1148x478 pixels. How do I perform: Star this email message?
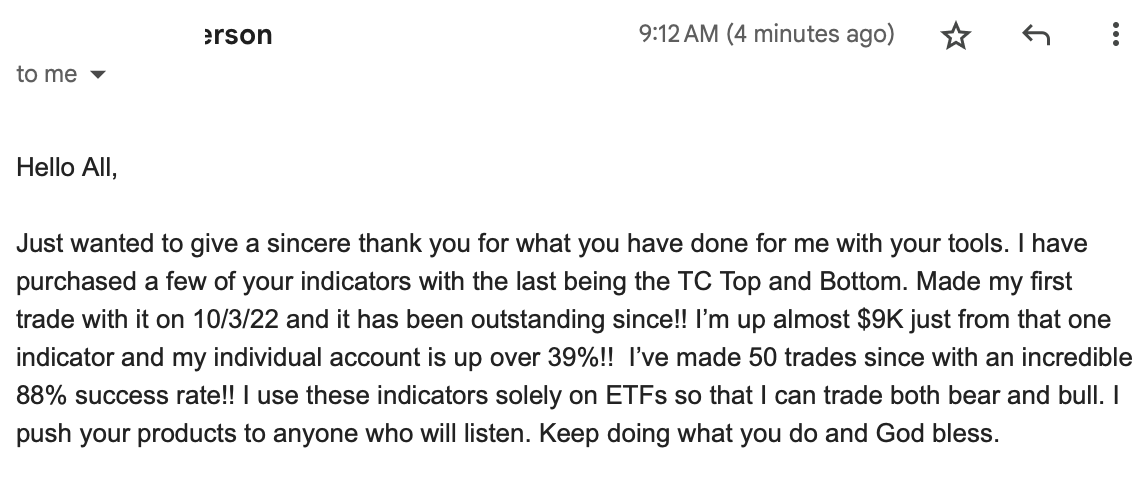click(x=955, y=35)
